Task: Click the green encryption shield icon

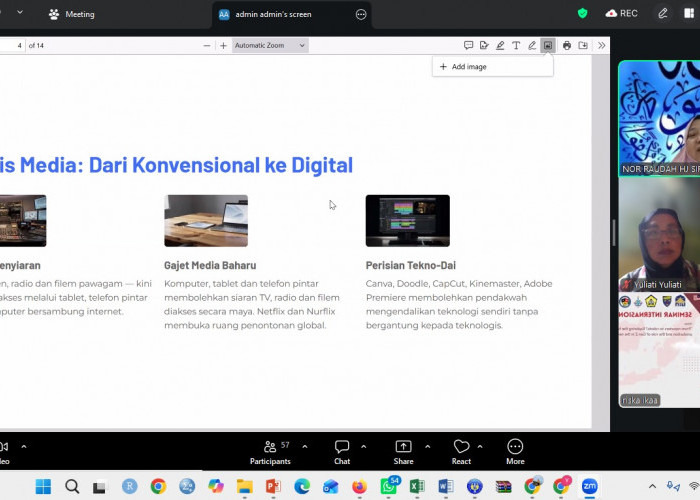Action: (x=582, y=13)
